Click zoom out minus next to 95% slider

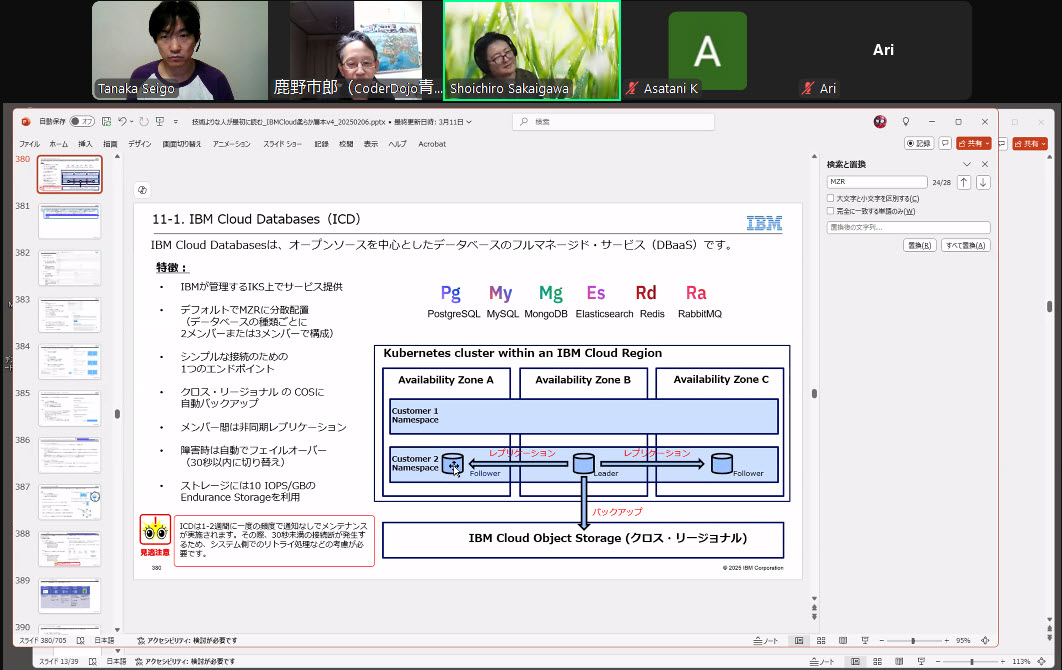pyautogui.click(x=882, y=640)
